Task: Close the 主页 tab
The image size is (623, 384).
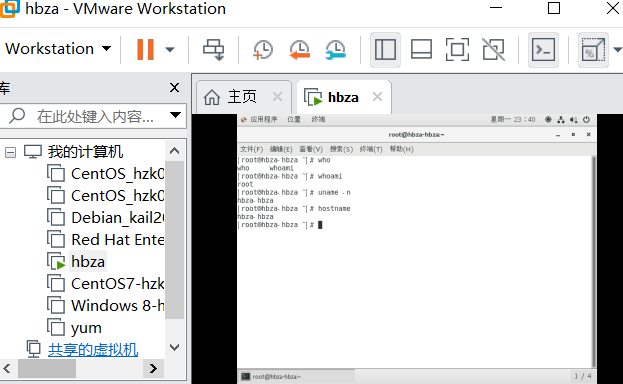Action: [x=277, y=97]
